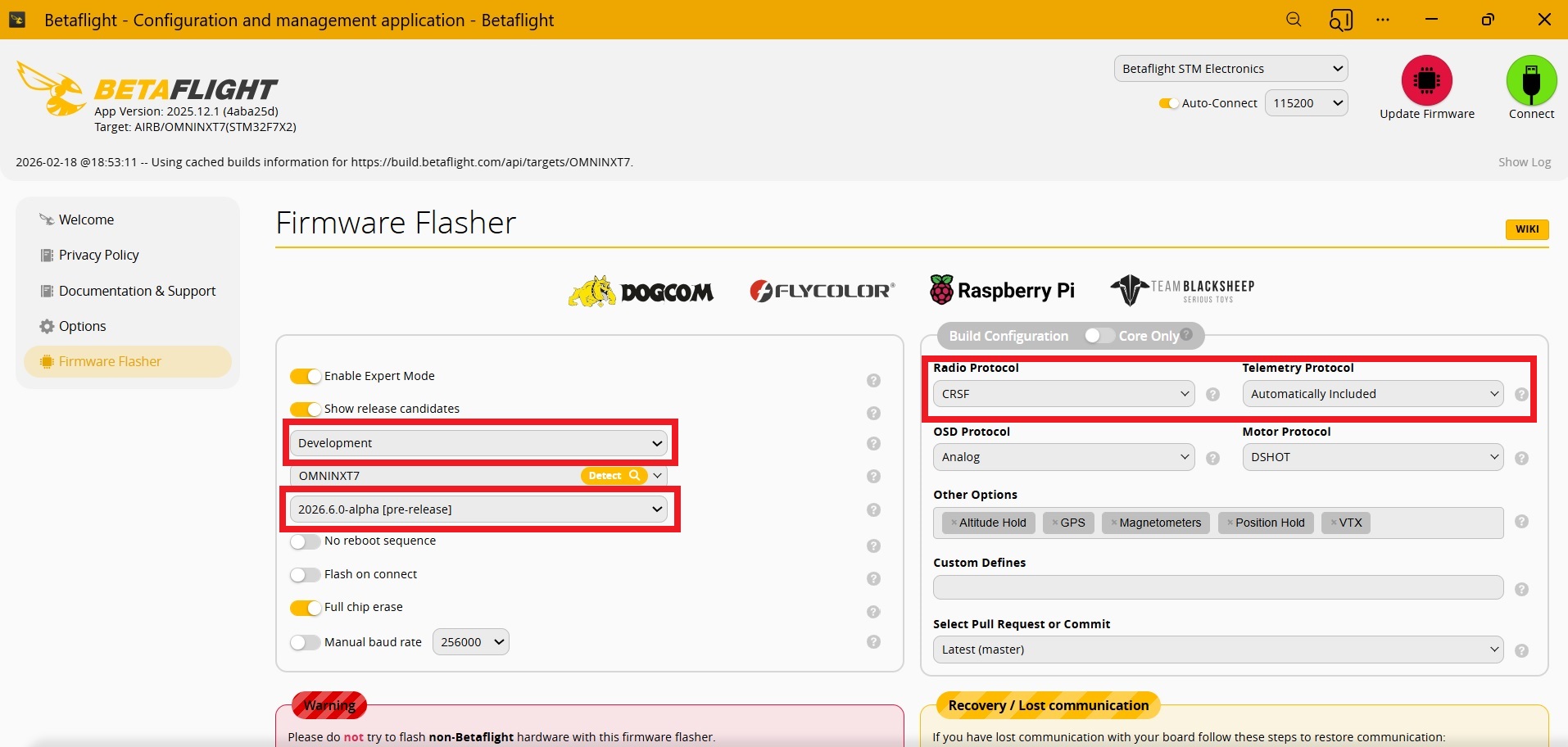Click Show Log
Screen dimensions: 1568x747
coord(1524,161)
